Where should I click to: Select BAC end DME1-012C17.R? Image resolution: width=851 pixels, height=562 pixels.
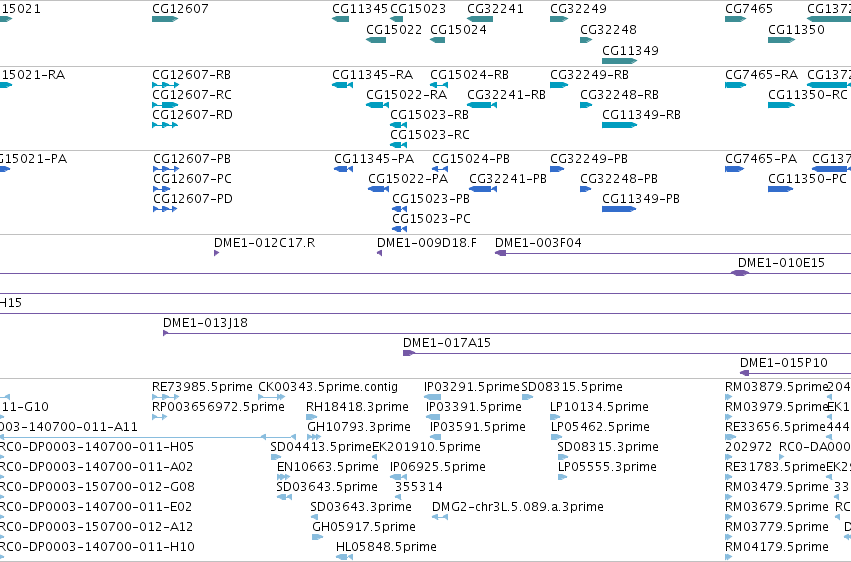tap(264, 243)
